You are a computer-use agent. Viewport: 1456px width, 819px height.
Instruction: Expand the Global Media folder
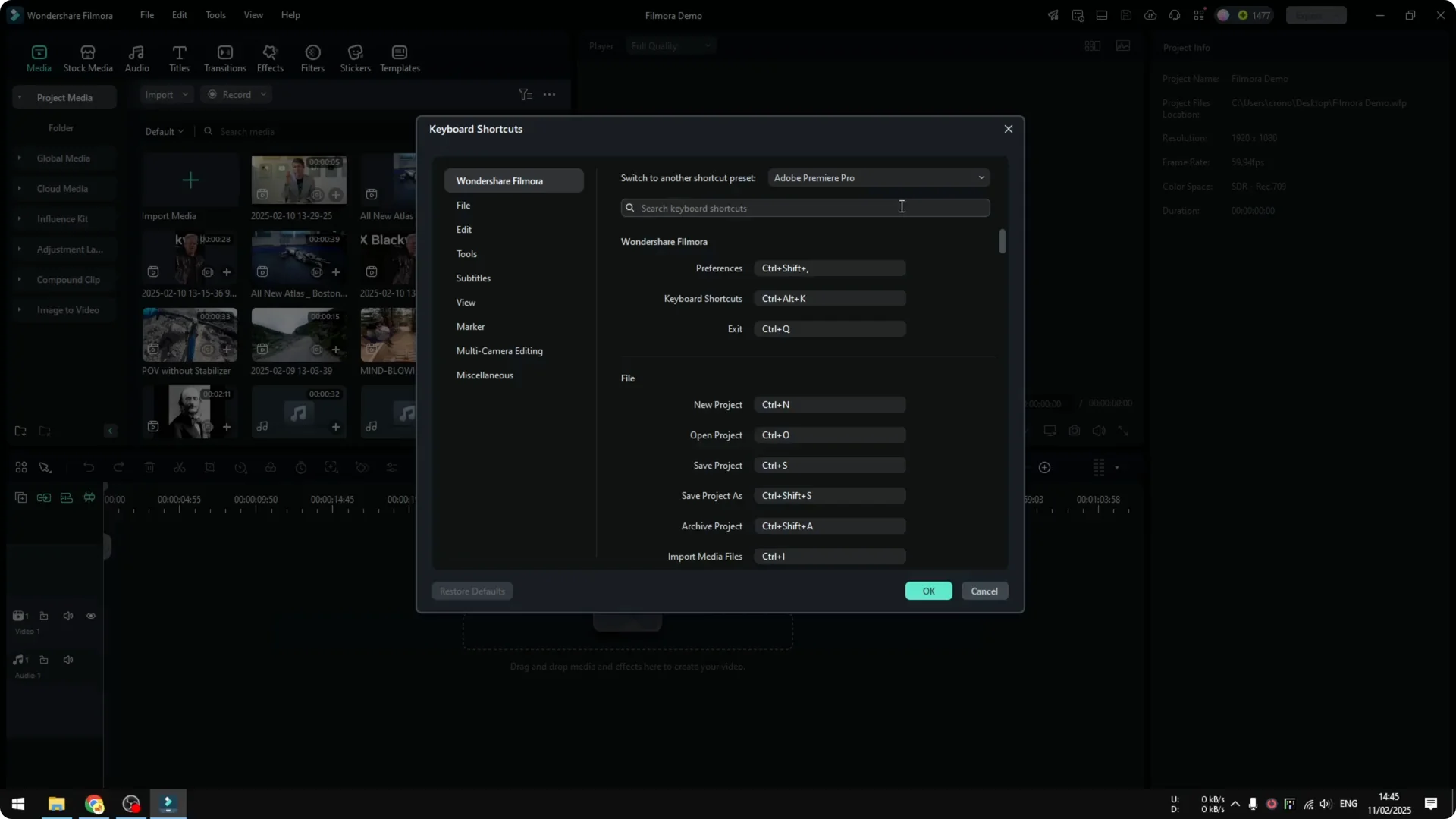tap(20, 158)
